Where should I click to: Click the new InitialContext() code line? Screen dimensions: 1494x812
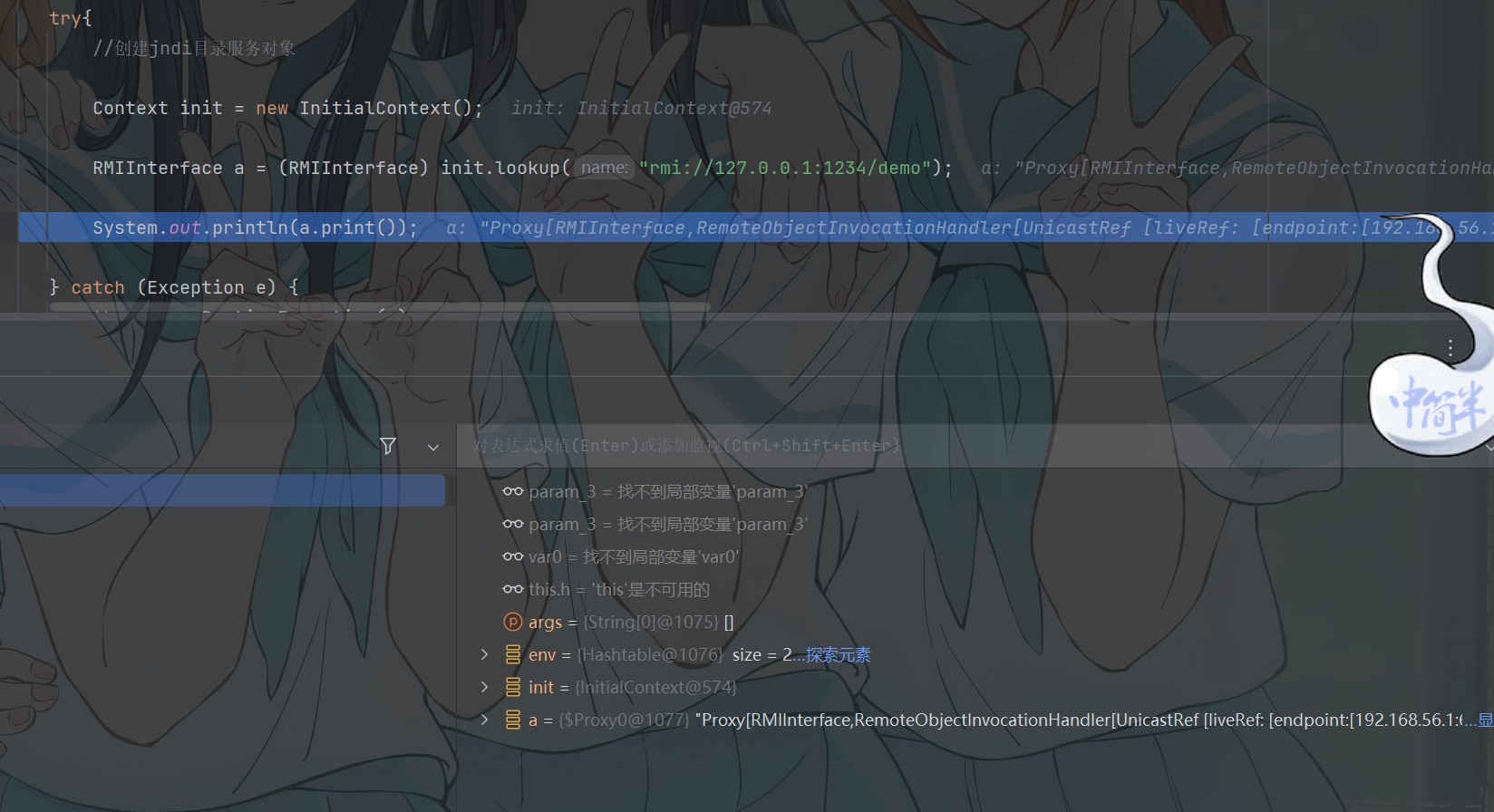pos(287,108)
